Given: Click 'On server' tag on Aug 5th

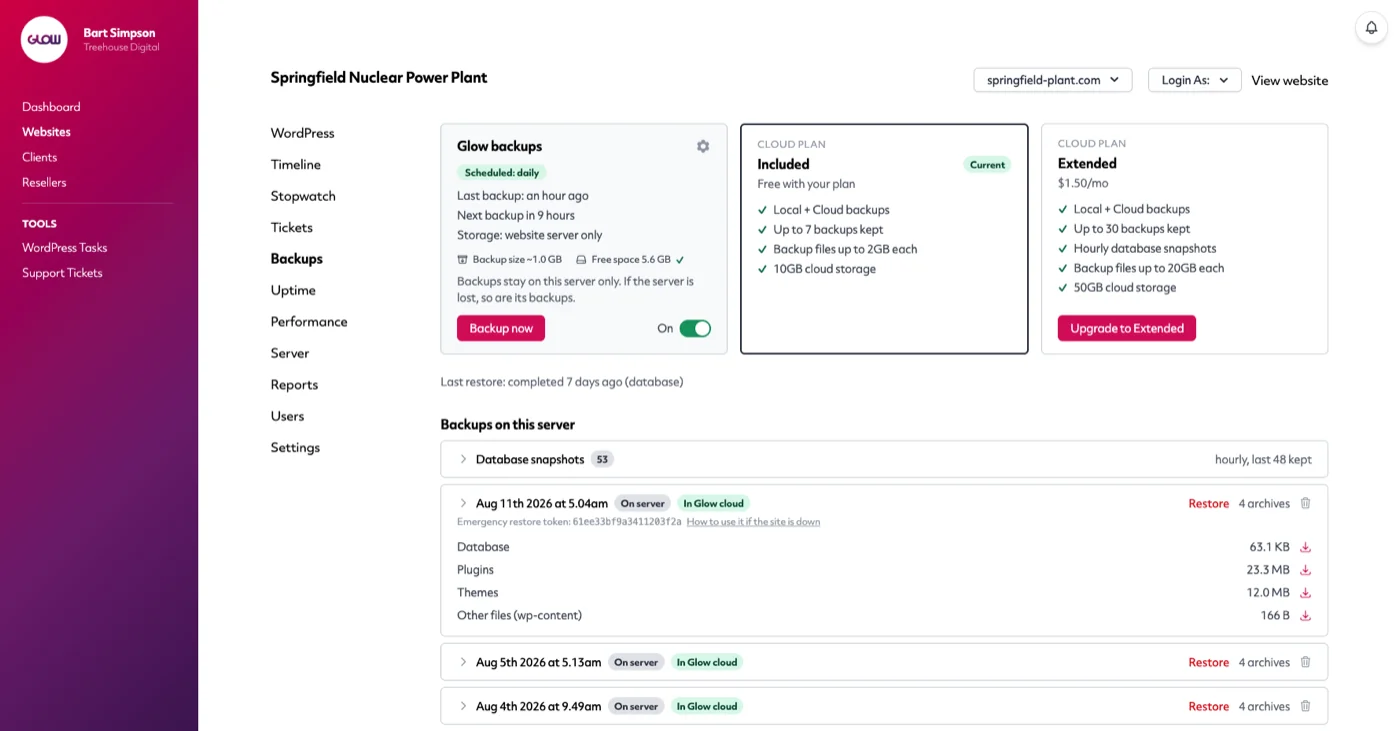Looking at the screenshot, I should tap(636, 663).
